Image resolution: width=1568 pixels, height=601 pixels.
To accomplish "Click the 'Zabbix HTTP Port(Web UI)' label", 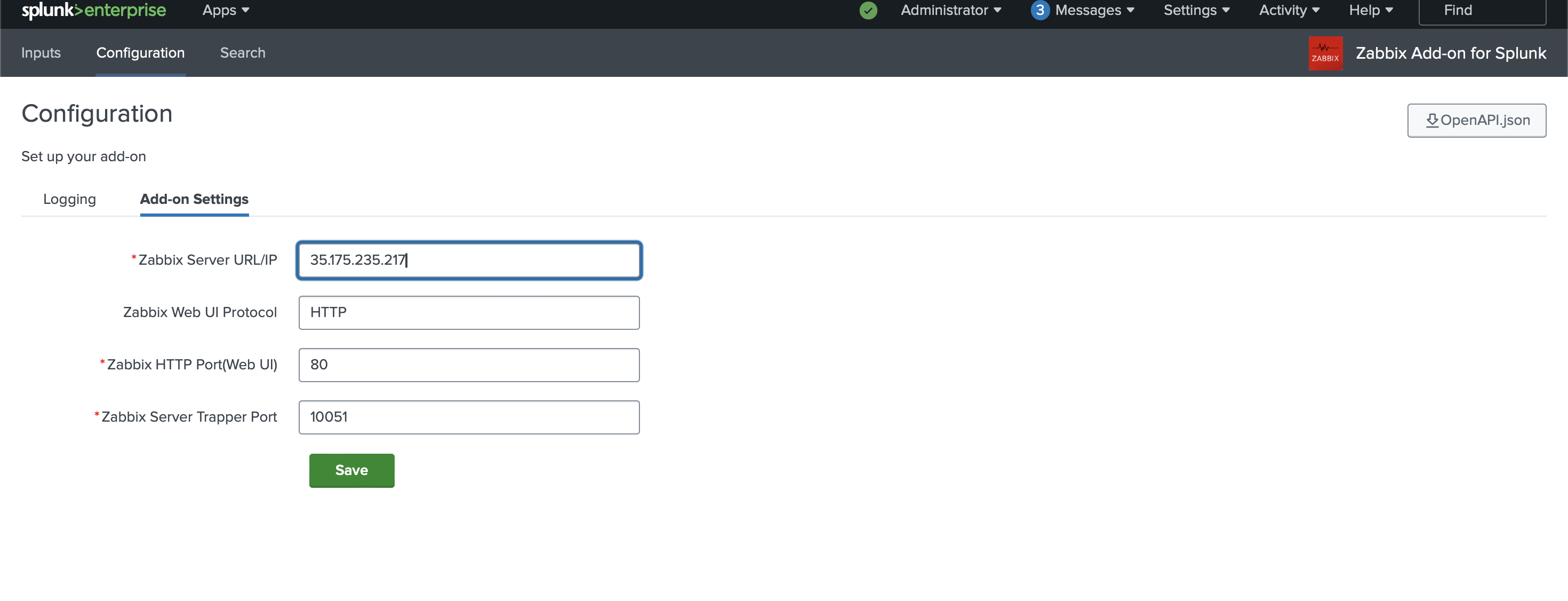I will click(192, 365).
